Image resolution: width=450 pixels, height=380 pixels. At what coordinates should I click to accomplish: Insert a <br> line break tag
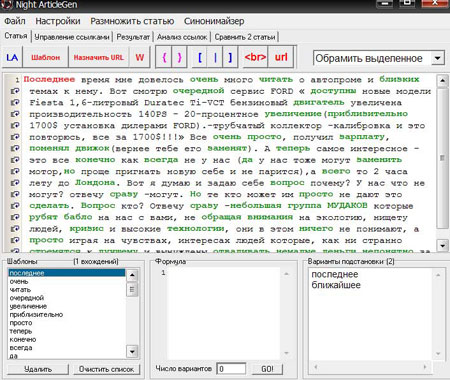255,57
